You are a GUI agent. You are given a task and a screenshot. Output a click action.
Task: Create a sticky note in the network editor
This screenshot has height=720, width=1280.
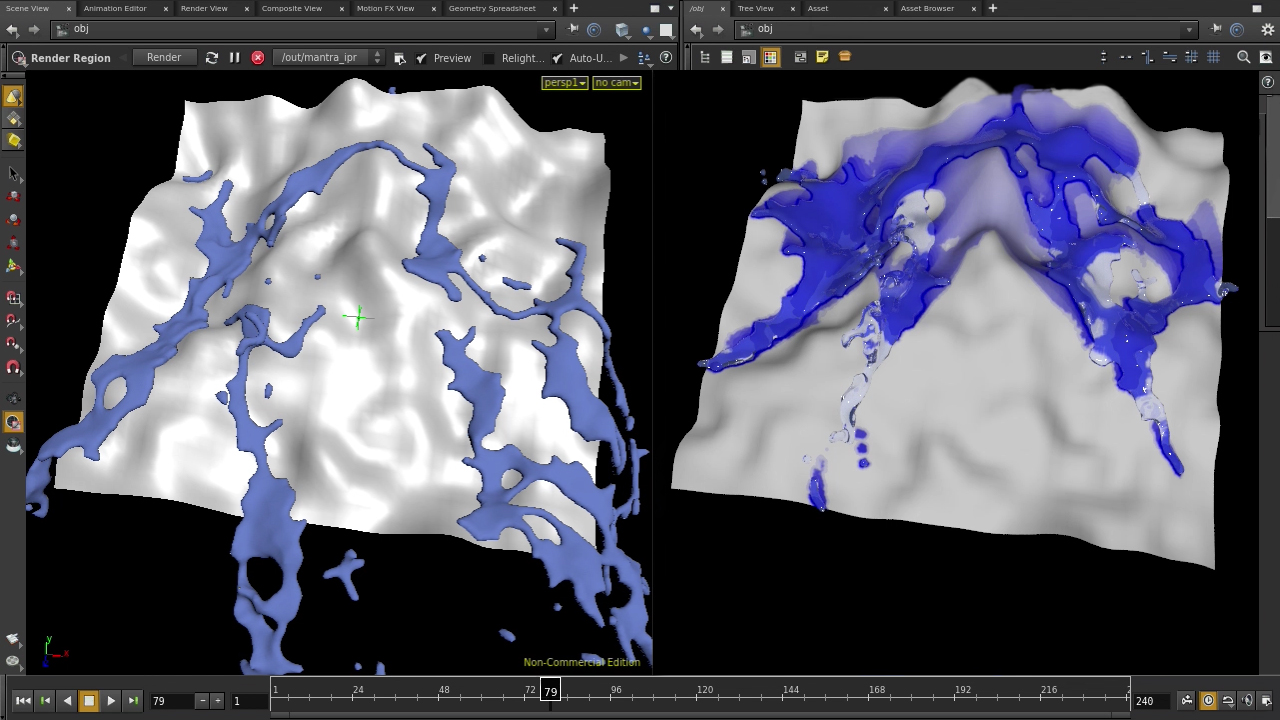pos(822,56)
